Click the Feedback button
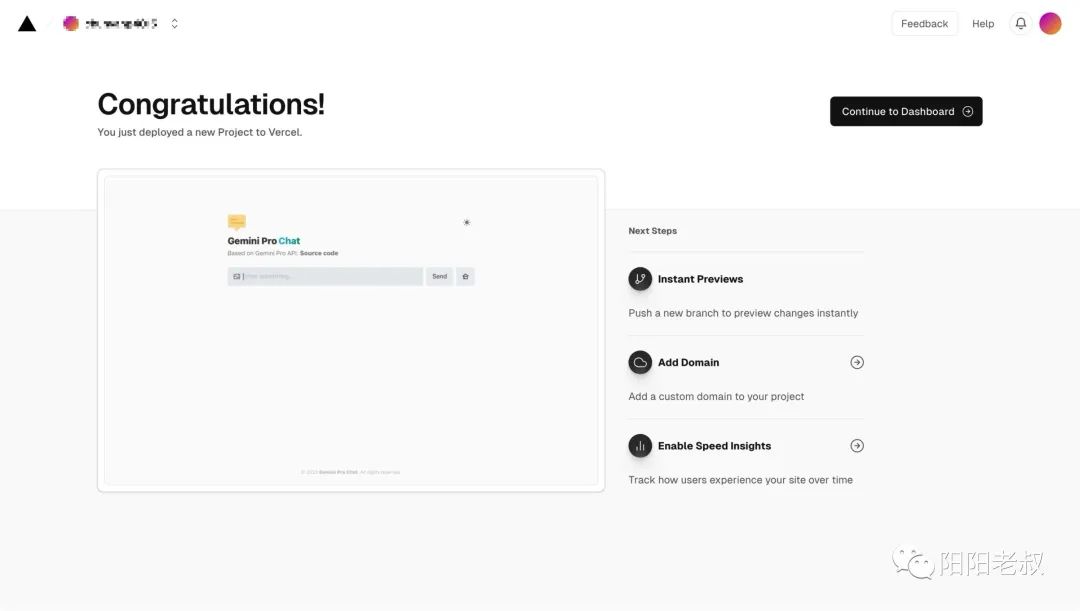The height and width of the screenshot is (611, 1080). tap(924, 24)
